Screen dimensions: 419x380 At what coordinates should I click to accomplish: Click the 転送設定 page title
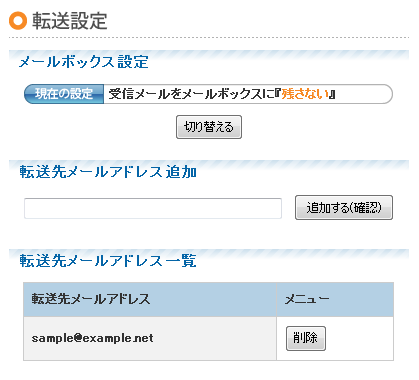(x=70, y=21)
